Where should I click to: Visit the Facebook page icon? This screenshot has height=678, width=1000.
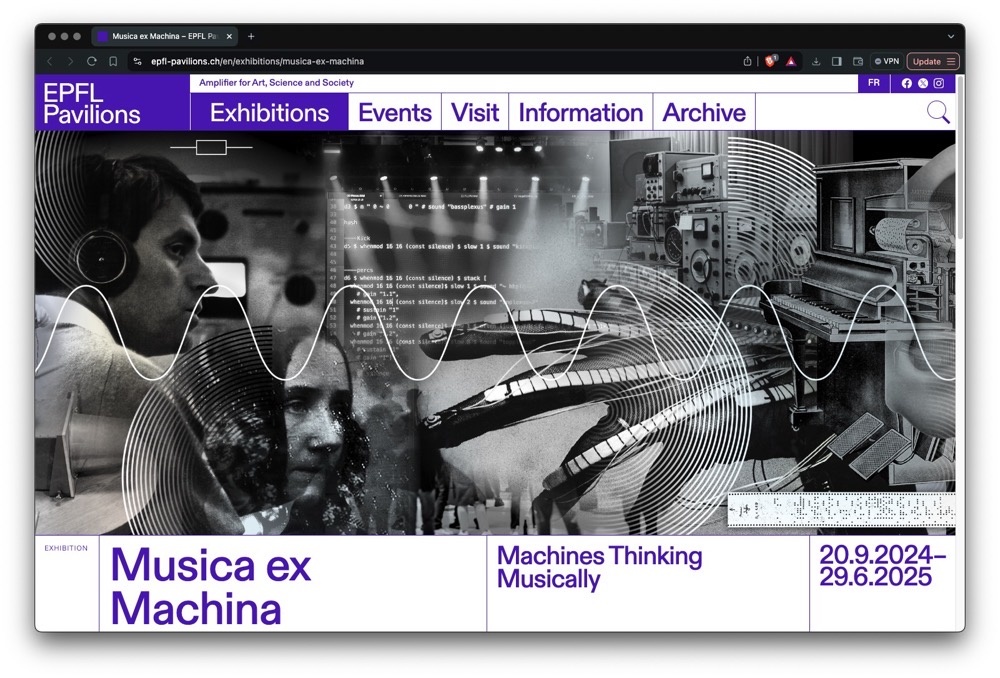coord(907,83)
